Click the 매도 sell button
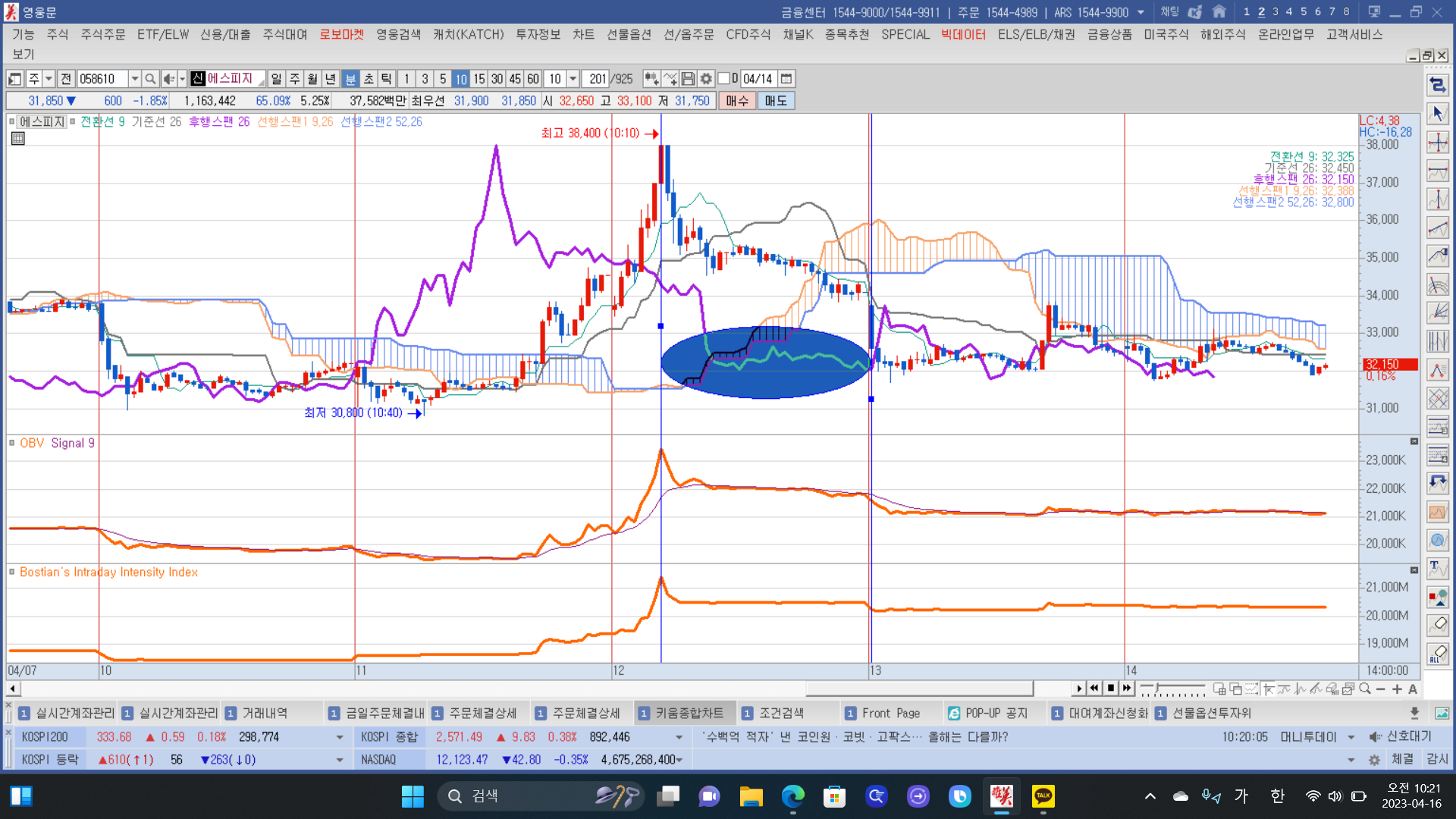 (x=775, y=101)
